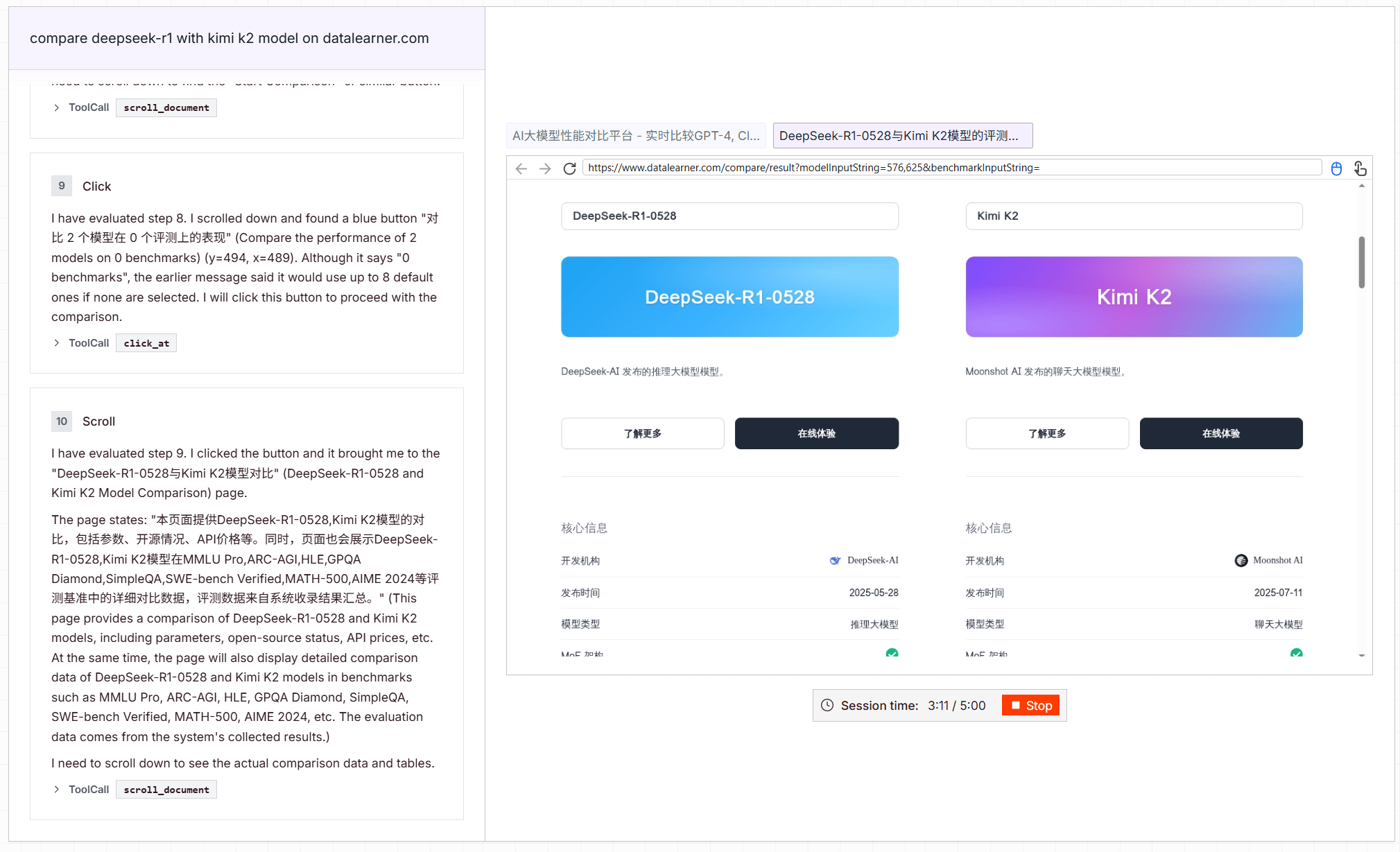Click the page vertical scrollbar thumb
The image size is (1400, 852).
(x=1361, y=262)
